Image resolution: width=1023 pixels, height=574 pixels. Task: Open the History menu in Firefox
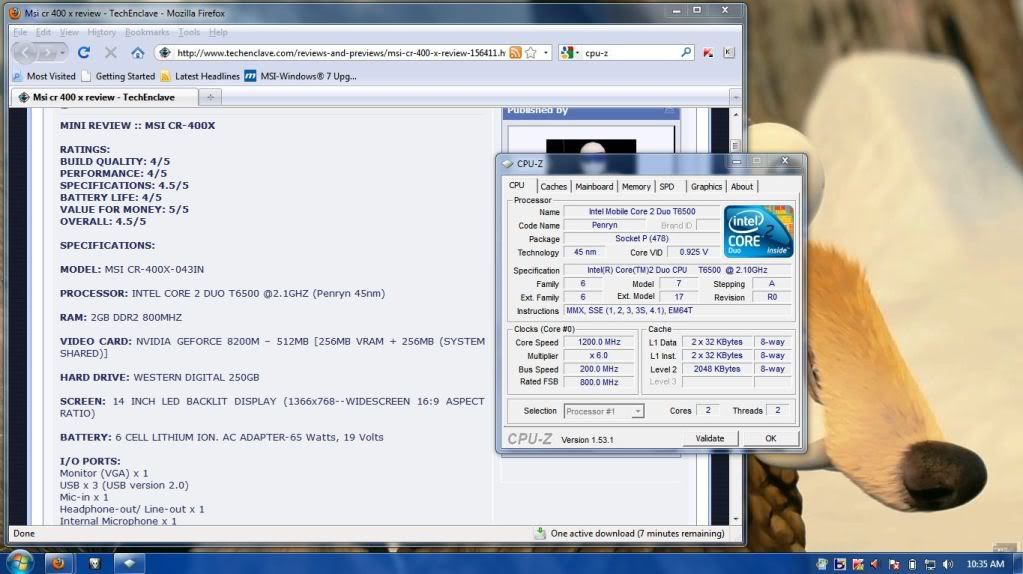pyautogui.click(x=101, y=32)
